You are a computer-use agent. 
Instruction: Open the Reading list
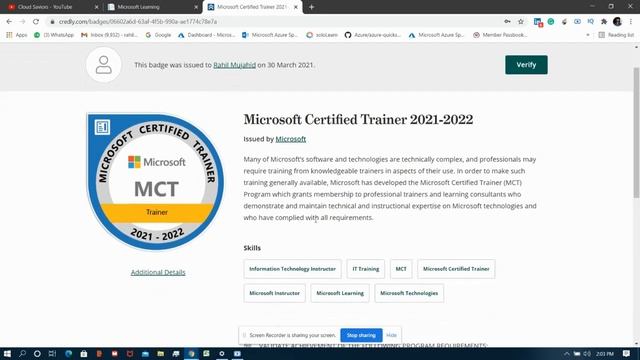tap(616, 35)
